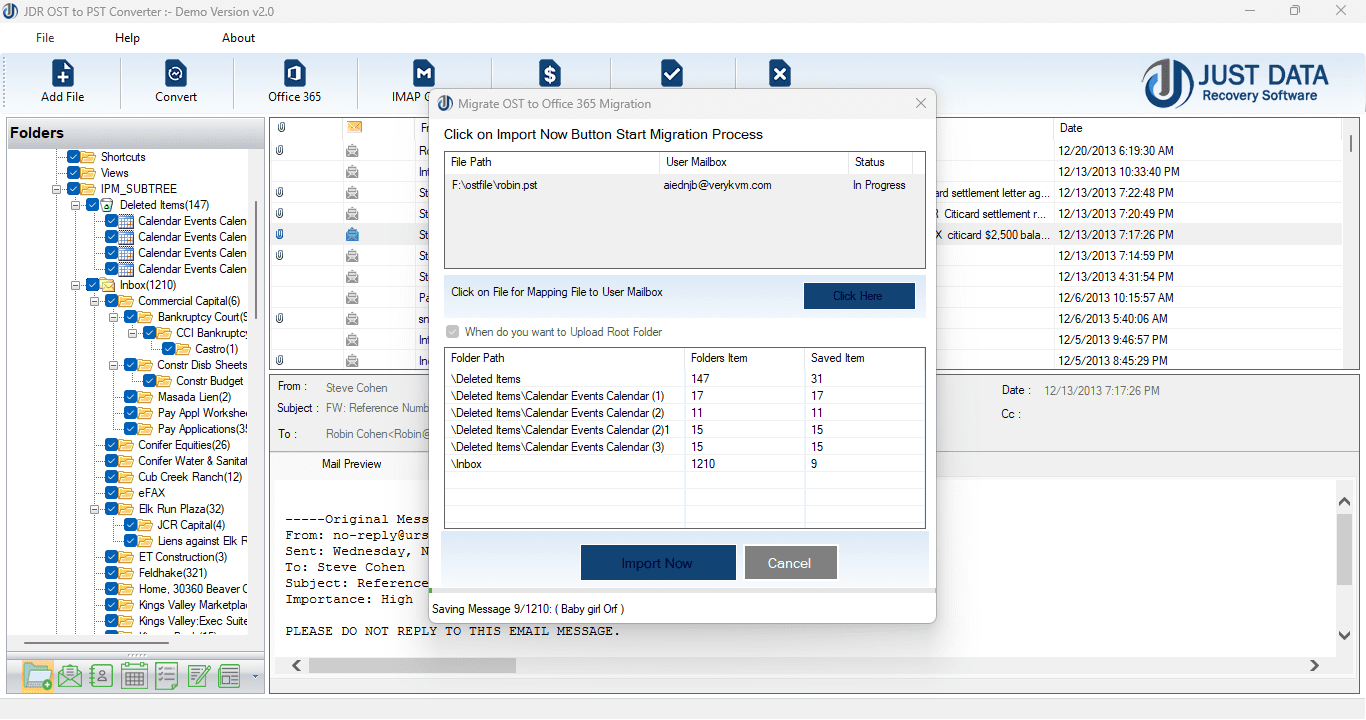1366x720 pixels.
Task: Uncheck the Commercial Capital(6) checkbox
Action: pos(111,301)
